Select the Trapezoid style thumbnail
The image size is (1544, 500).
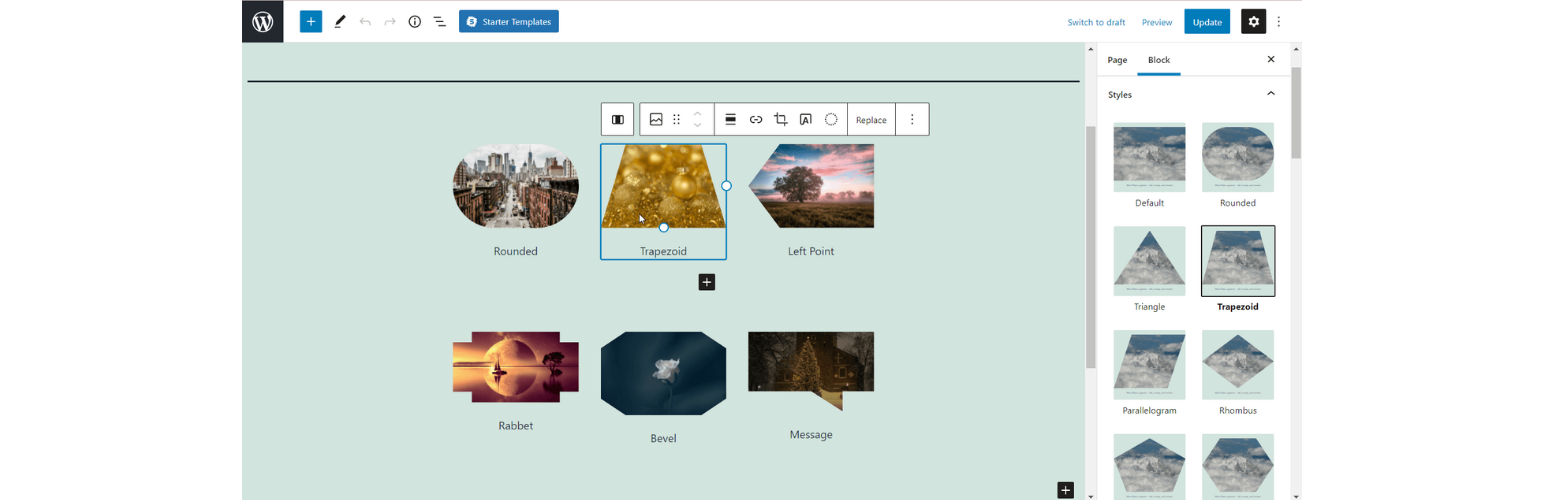coord(1238,261)
